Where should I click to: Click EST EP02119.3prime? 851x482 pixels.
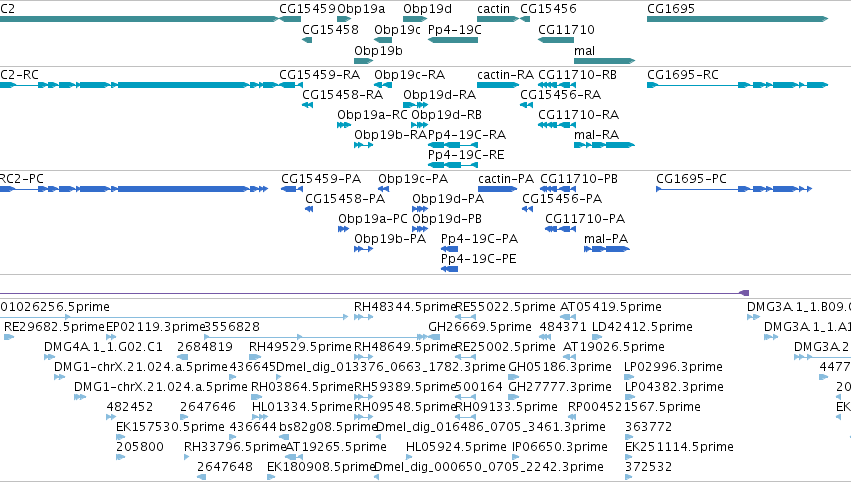[x=111, y=338]
